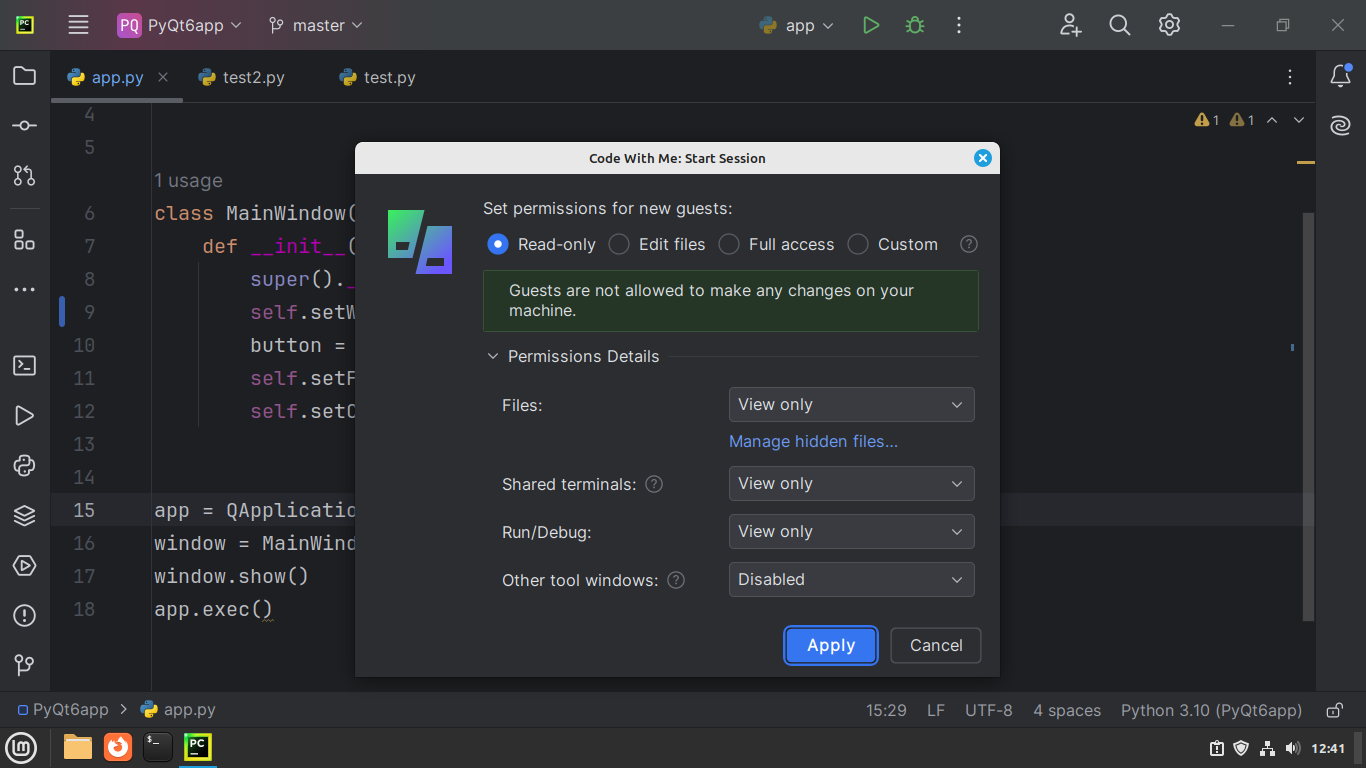The image size is (1366, 768).
Task: Apply the session permissions
Action: (x=830, y=645)
